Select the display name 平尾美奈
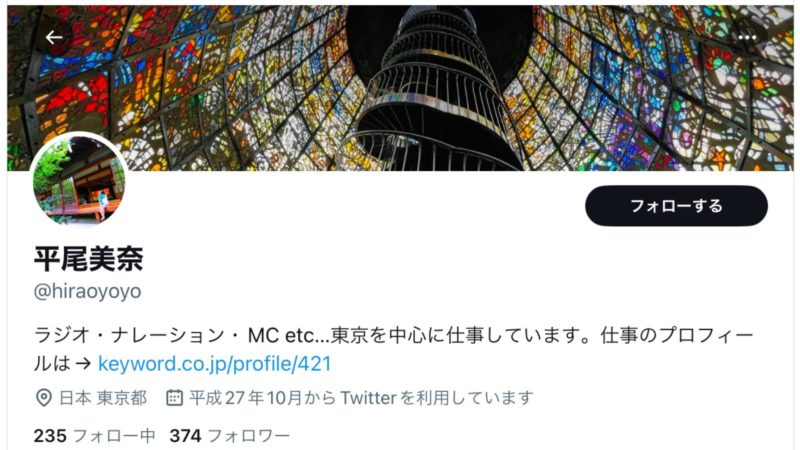The width and height of the screenshot is (800, 450). (89, 259)
